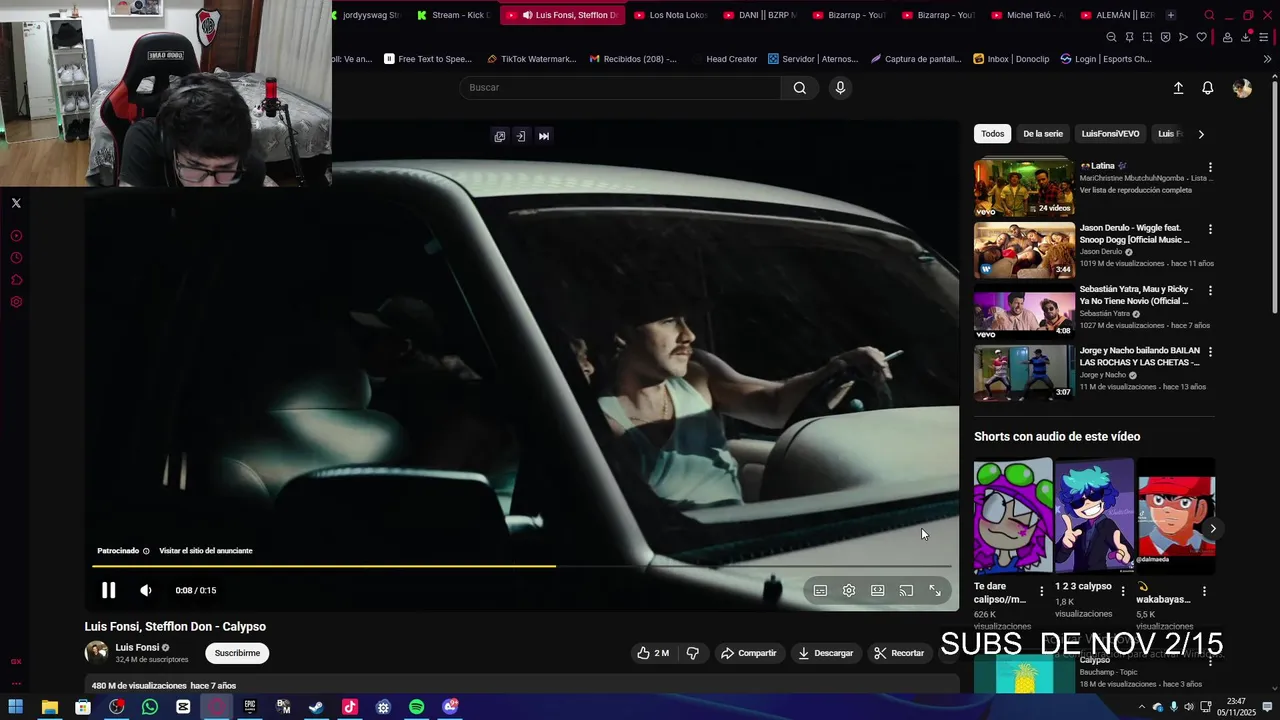Open options for wakabayas short
The height and width of the screenshot is (720, 1280).
point(1204,591)
